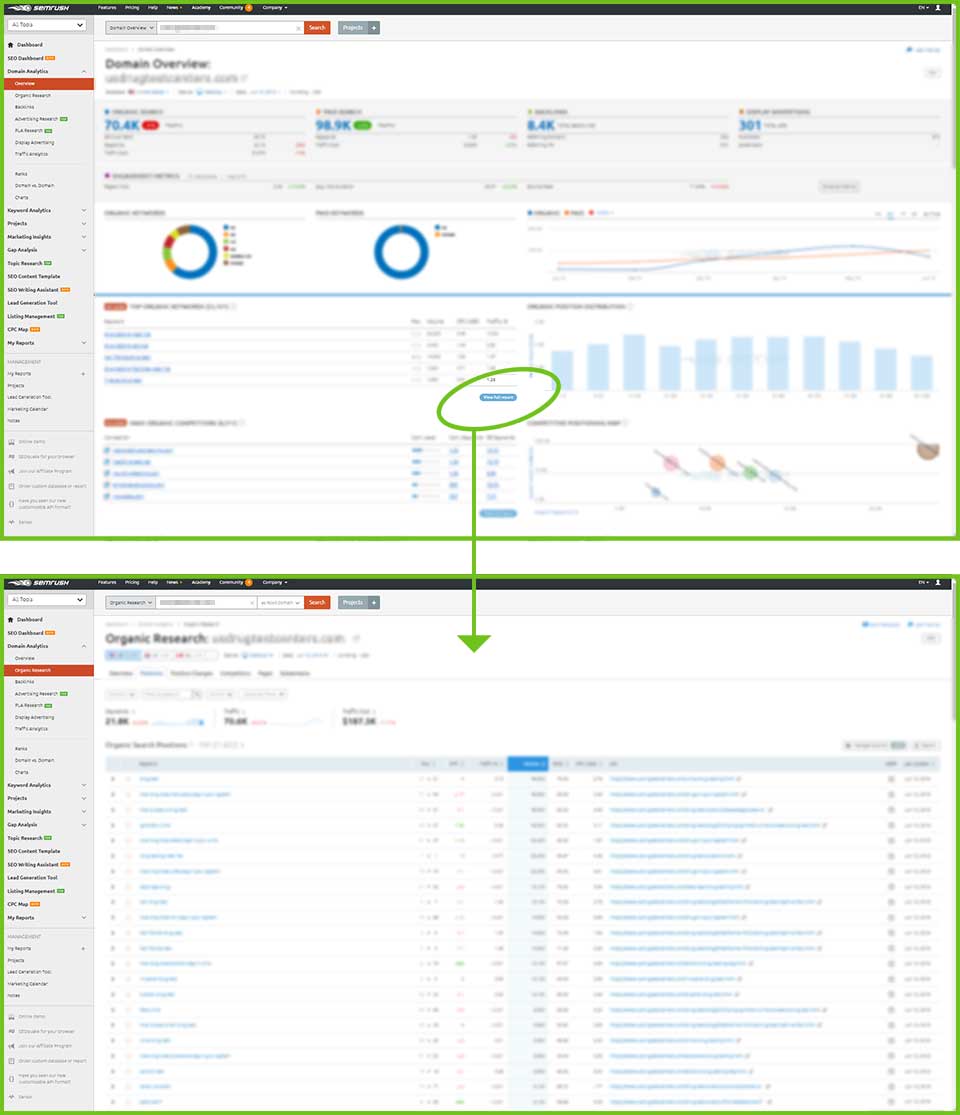Click plus icon beside Projects on Organic Research page
Viewport: 960px width, 1115px height.
coord(373,602)
